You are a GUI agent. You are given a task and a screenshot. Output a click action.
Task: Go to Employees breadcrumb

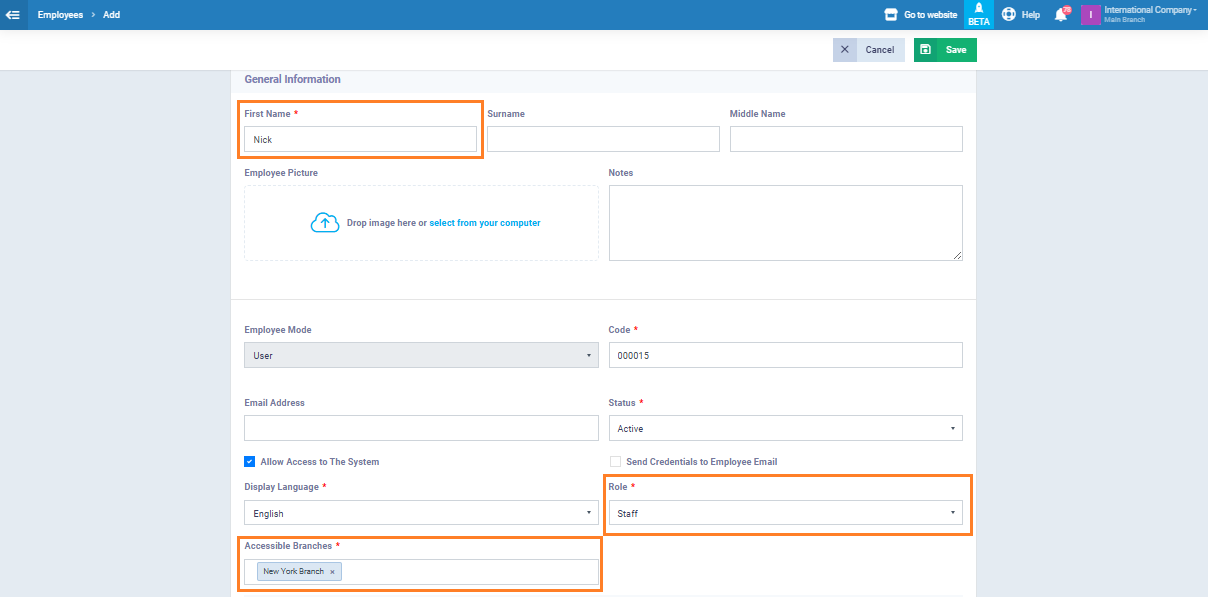[60, 15]
